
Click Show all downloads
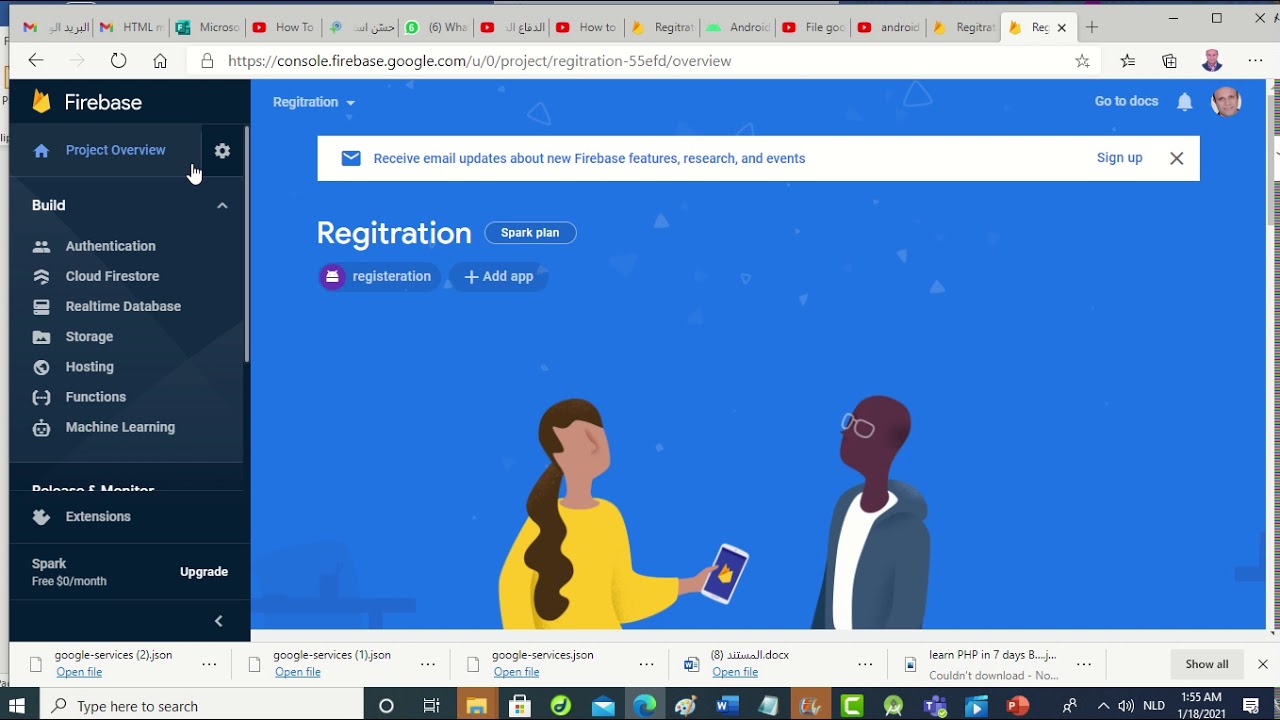(1207, 664)
